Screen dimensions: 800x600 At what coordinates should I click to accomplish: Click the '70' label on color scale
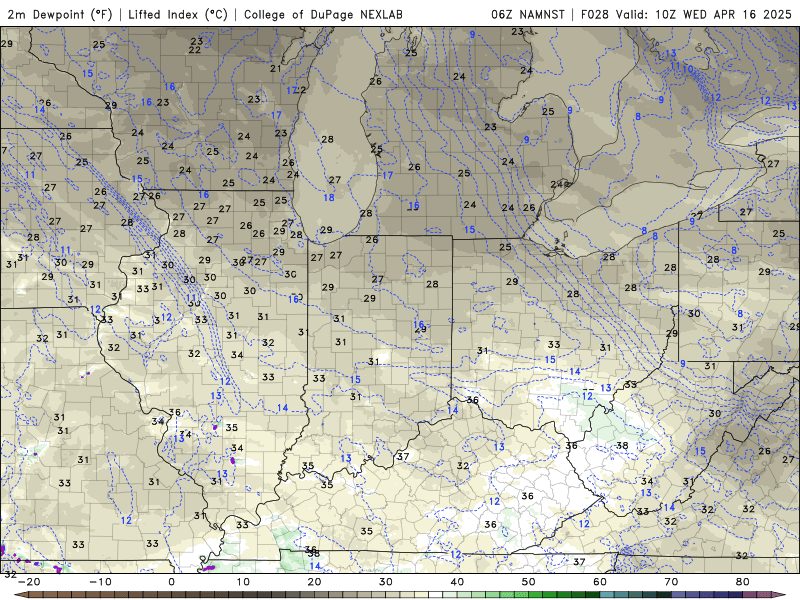tap(671, 582)
